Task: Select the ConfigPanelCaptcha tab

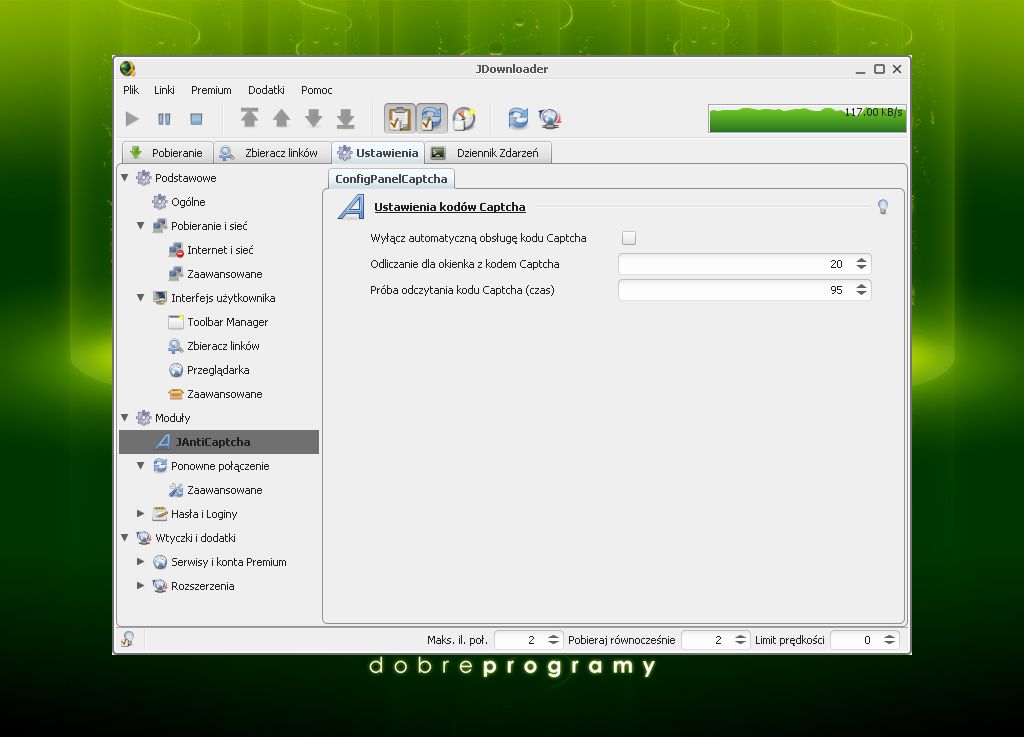Action: (391, 179)
